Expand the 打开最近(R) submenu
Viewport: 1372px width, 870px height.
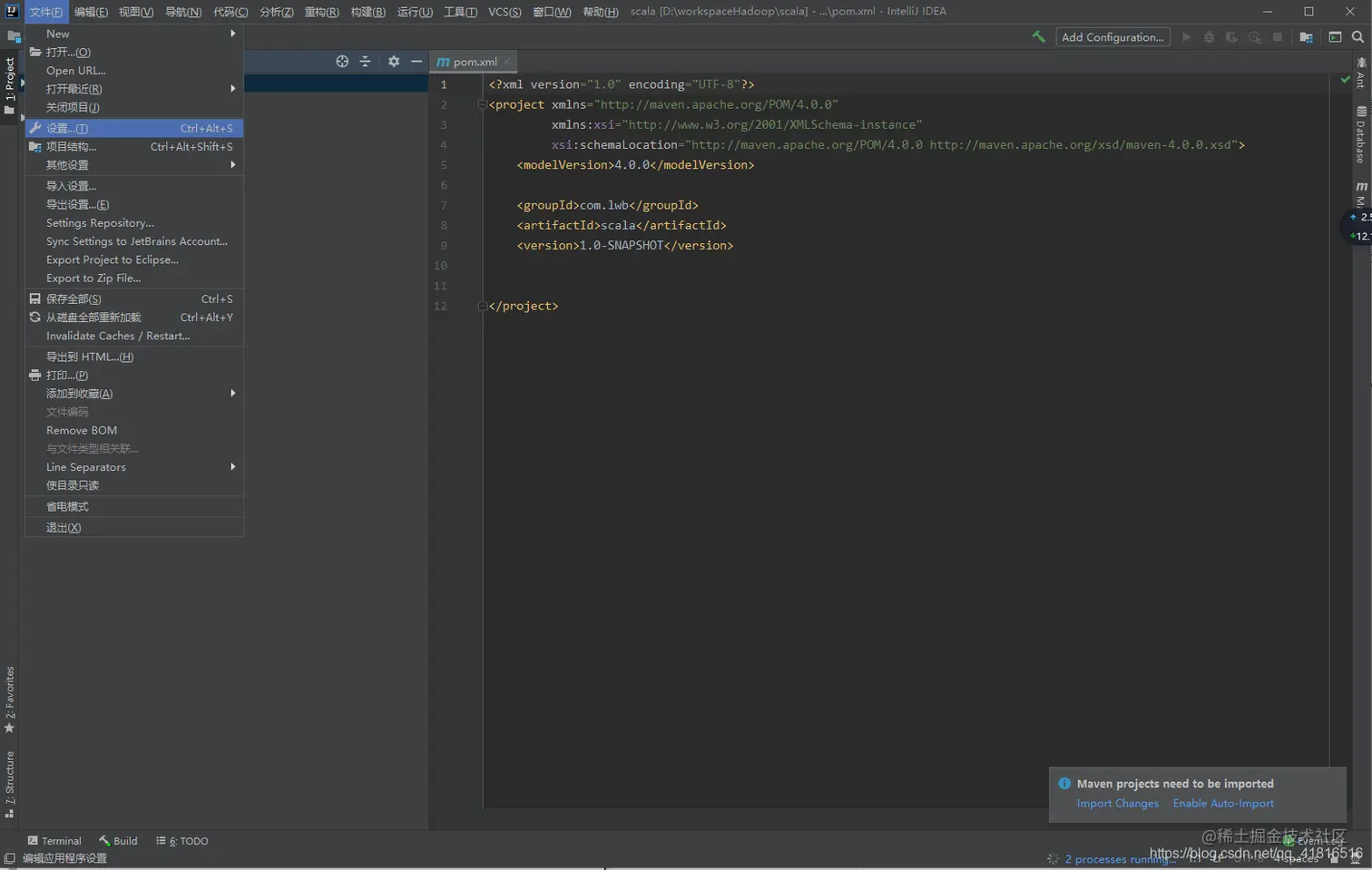tap(134, 89)
